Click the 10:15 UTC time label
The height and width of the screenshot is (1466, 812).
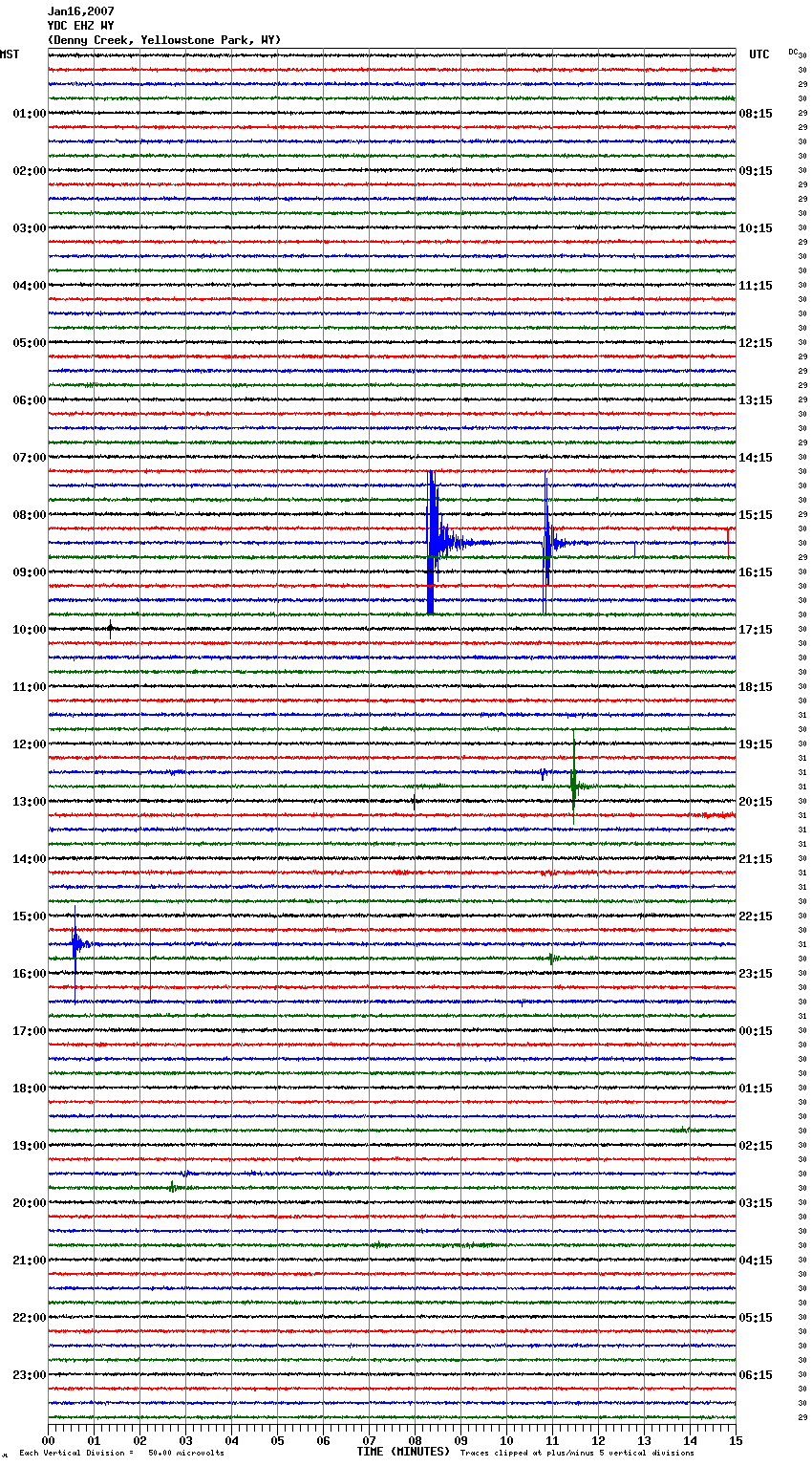pyautogui.click(x=756, y=228)
